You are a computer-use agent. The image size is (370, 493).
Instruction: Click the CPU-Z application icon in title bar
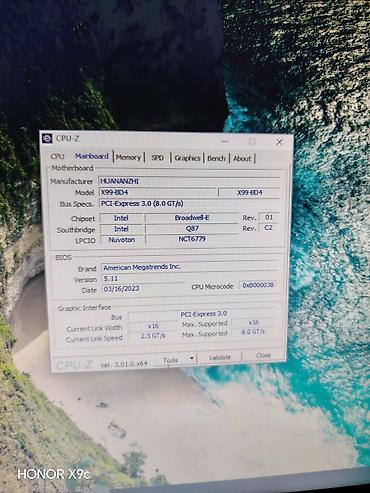click(x=48, y=138)
